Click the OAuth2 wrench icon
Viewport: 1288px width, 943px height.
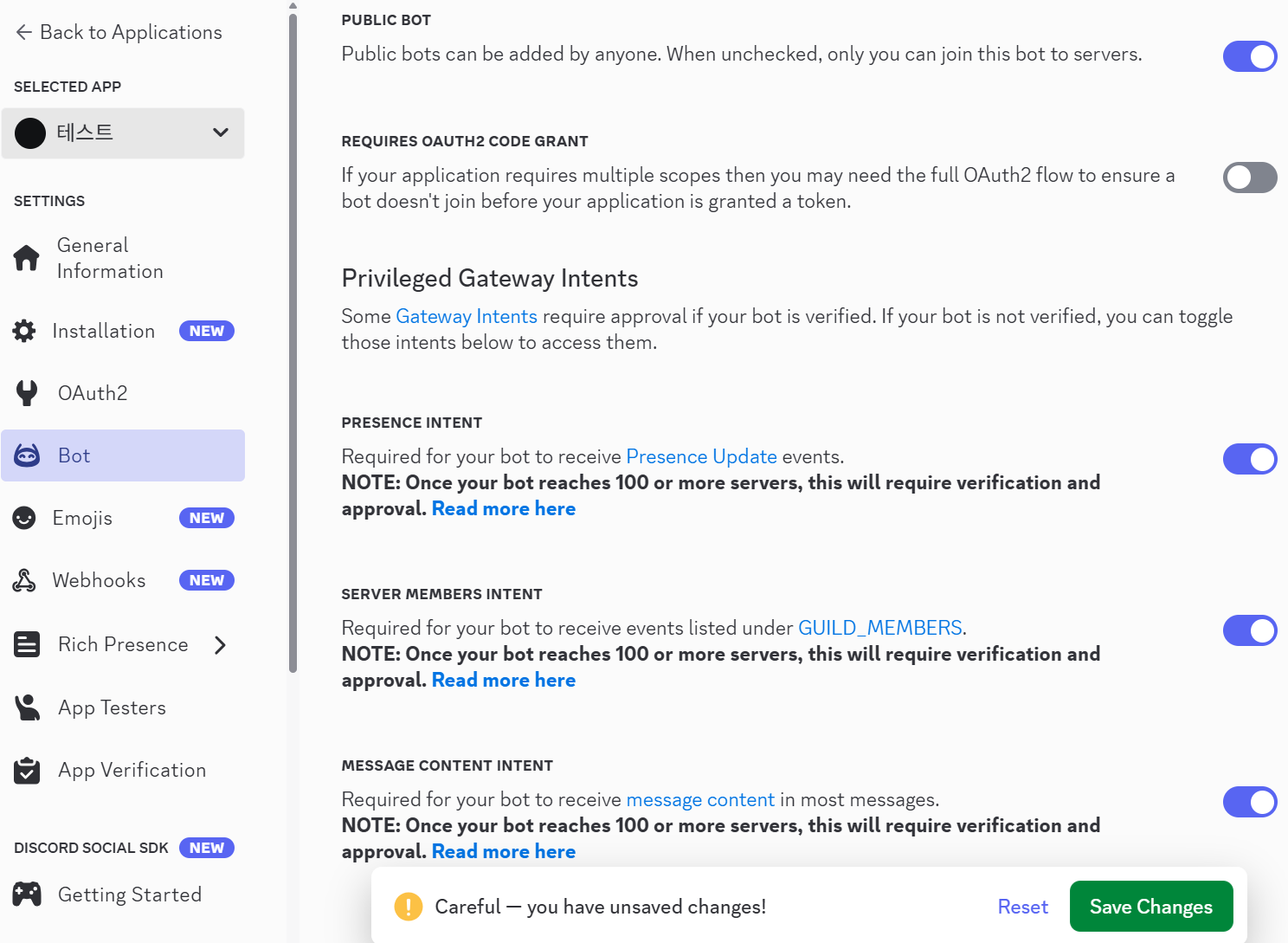[x=27, y=393]
